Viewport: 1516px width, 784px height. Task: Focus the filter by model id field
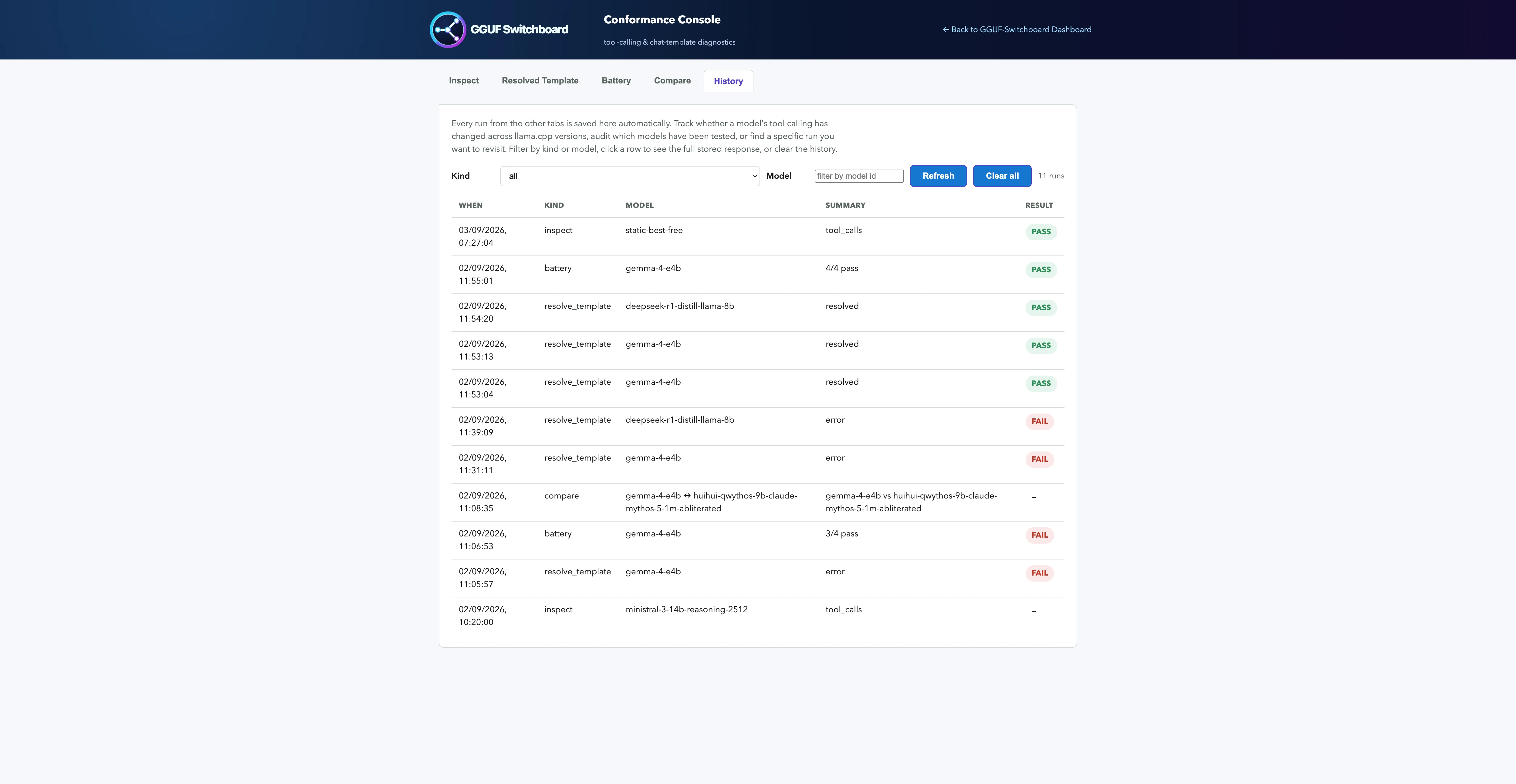pos(859,176)
